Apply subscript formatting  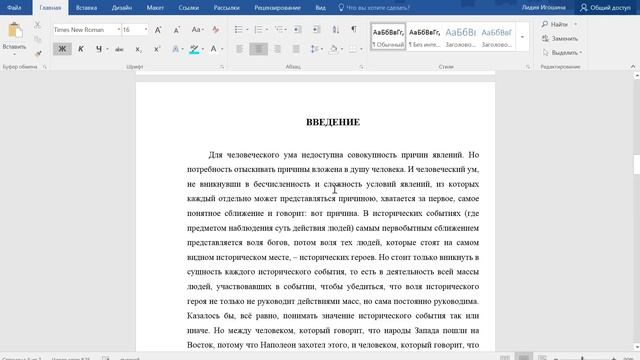point(138,49)
